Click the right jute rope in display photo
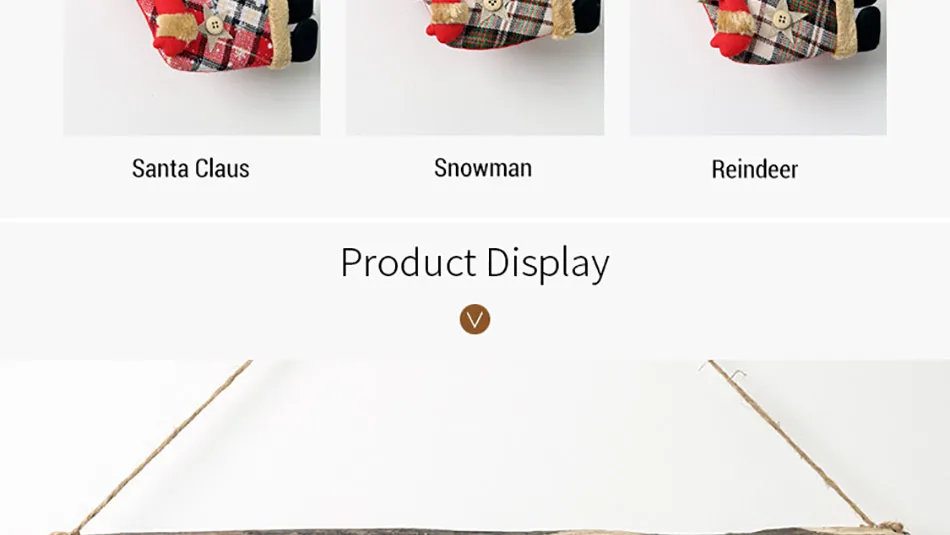The width and height of the screenshot is (950, 535). tap(800, 445)
